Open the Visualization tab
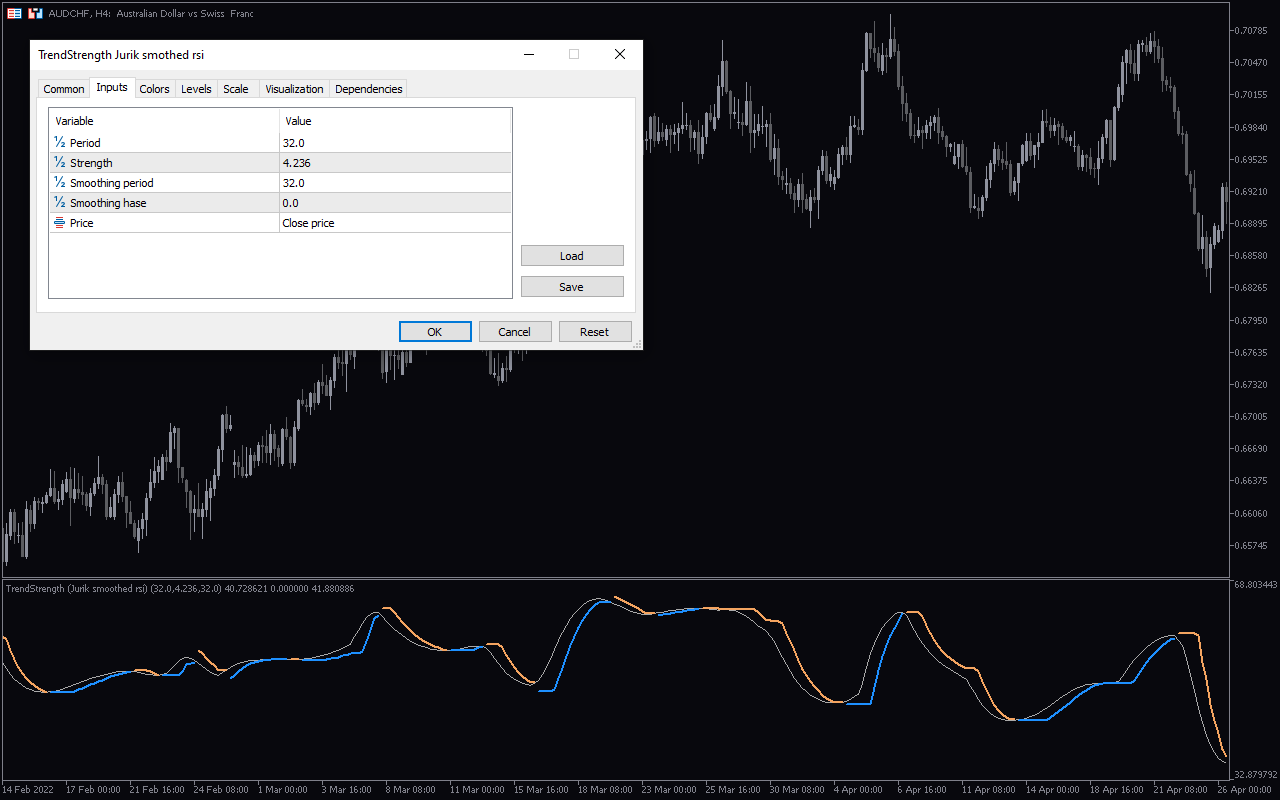Image resolution: width=1280 pixels, height=800 pixels. [294, 89]
